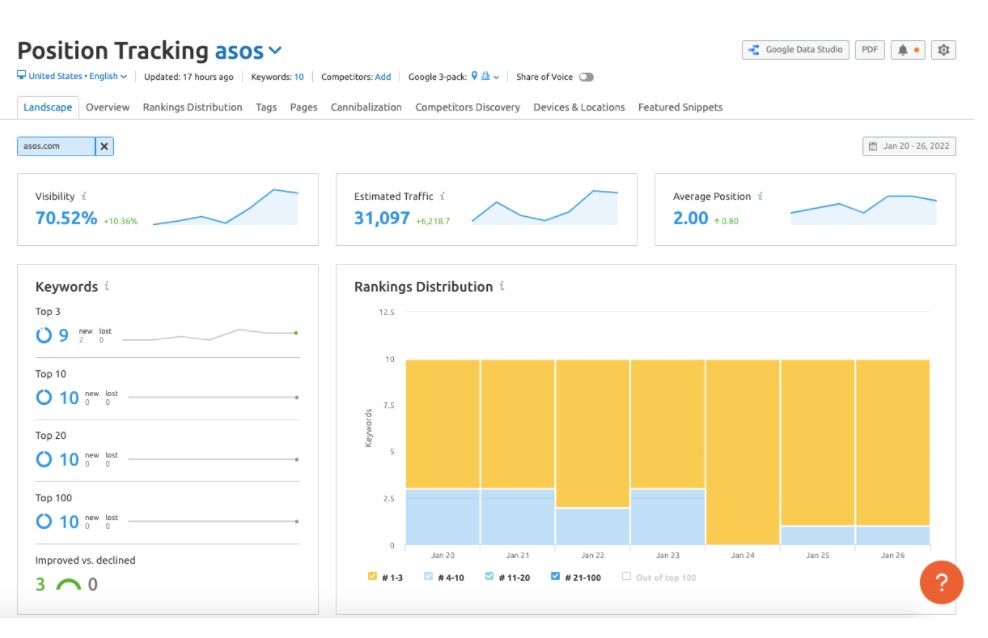This screenshot has height=638, width=988.
Task: Remove the asos.com filter chip
Action: [x=105, y=146]
